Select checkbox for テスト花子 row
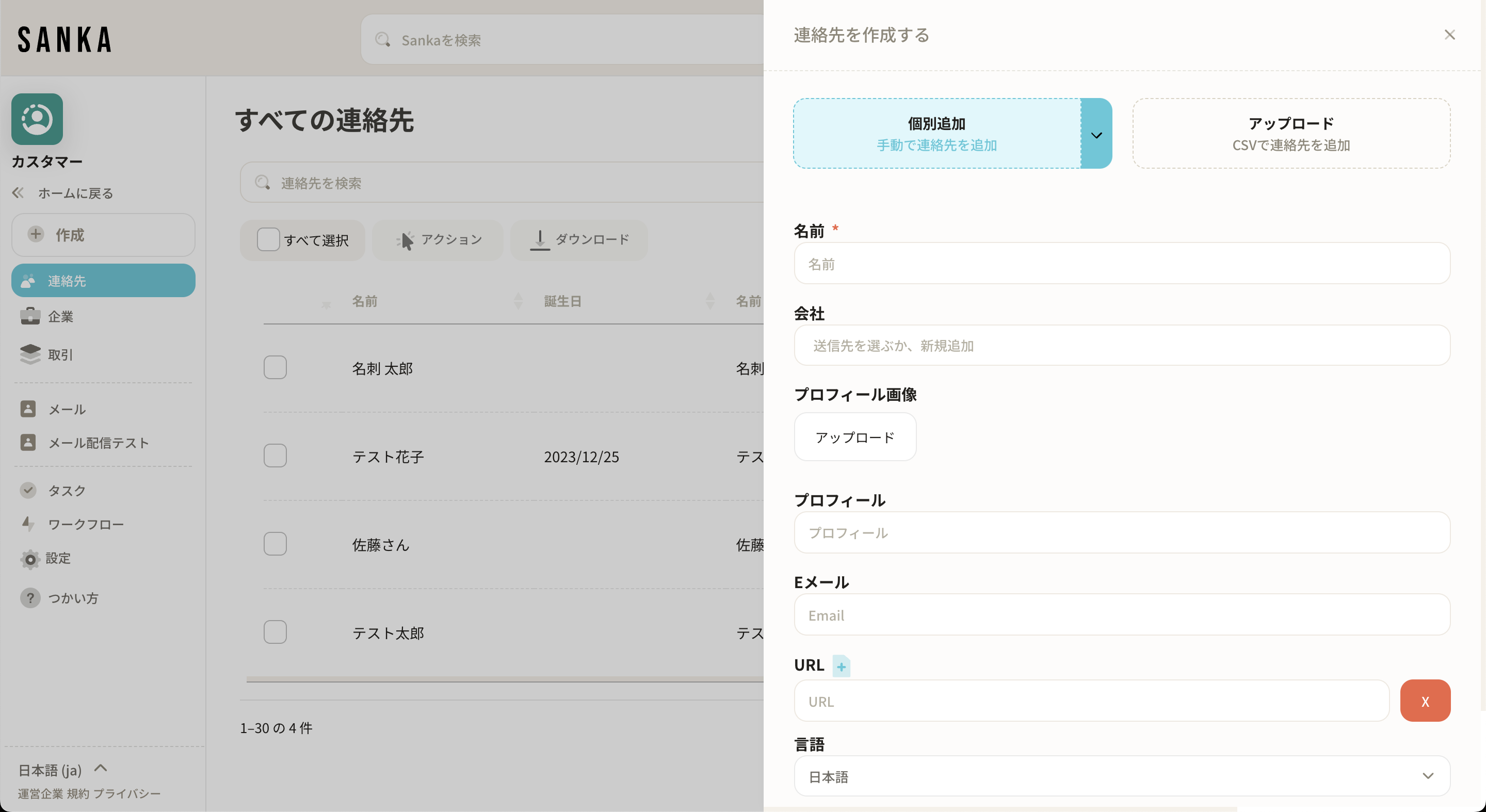This screenshot has width=1486, height=812. tap(275, 456)
